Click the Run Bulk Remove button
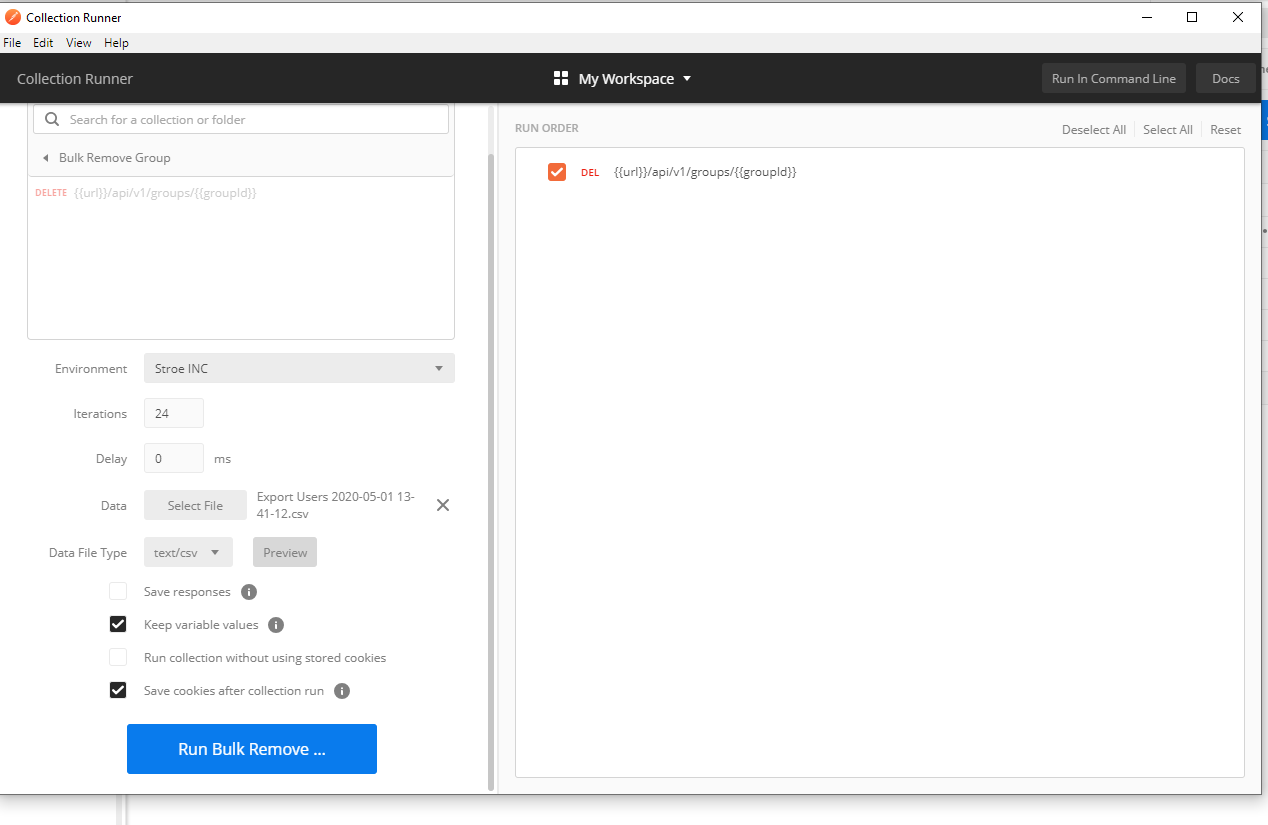Screen dimensions: 1268x825 (x=252, y=749)
